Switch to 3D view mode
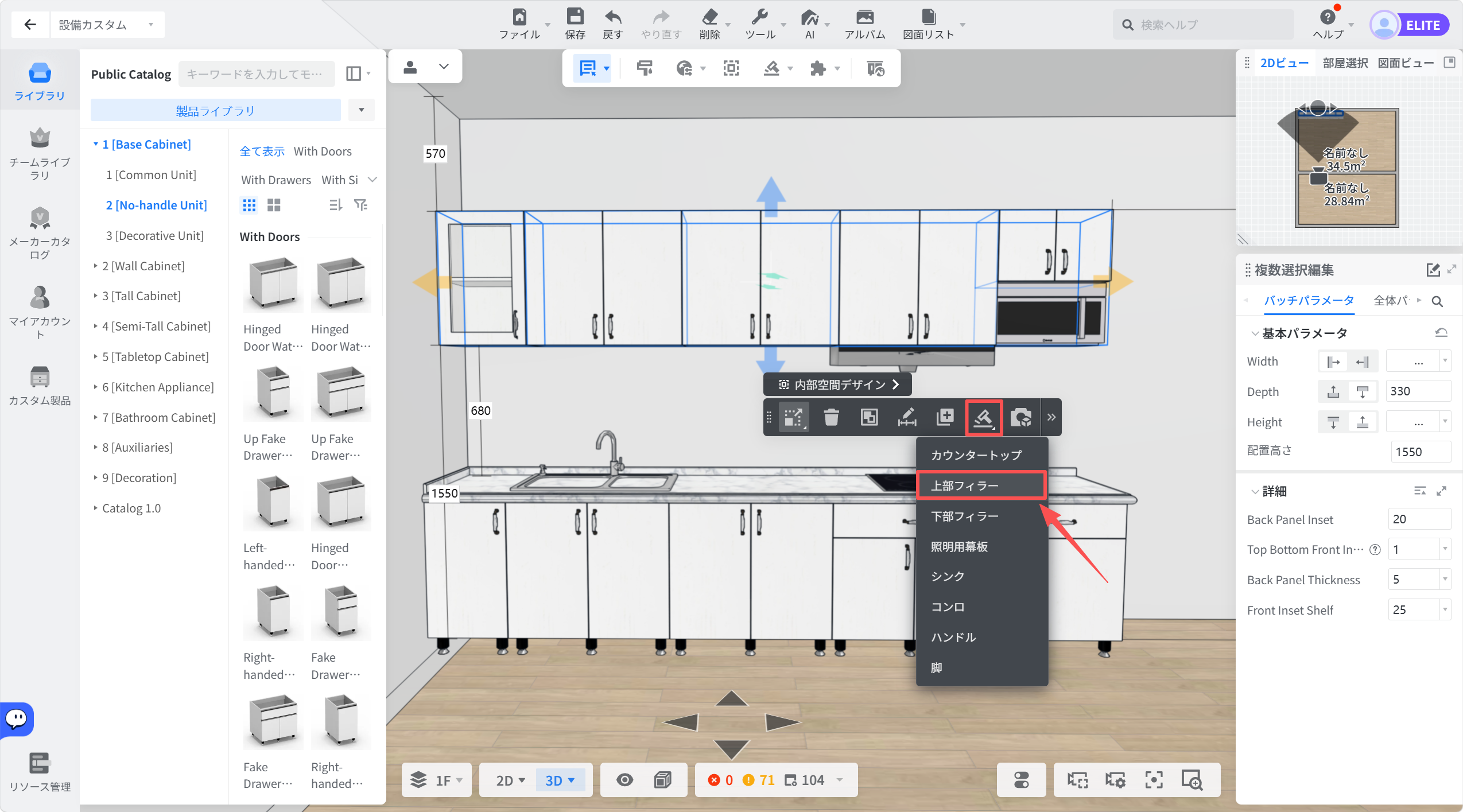 [x=560, y=780]
